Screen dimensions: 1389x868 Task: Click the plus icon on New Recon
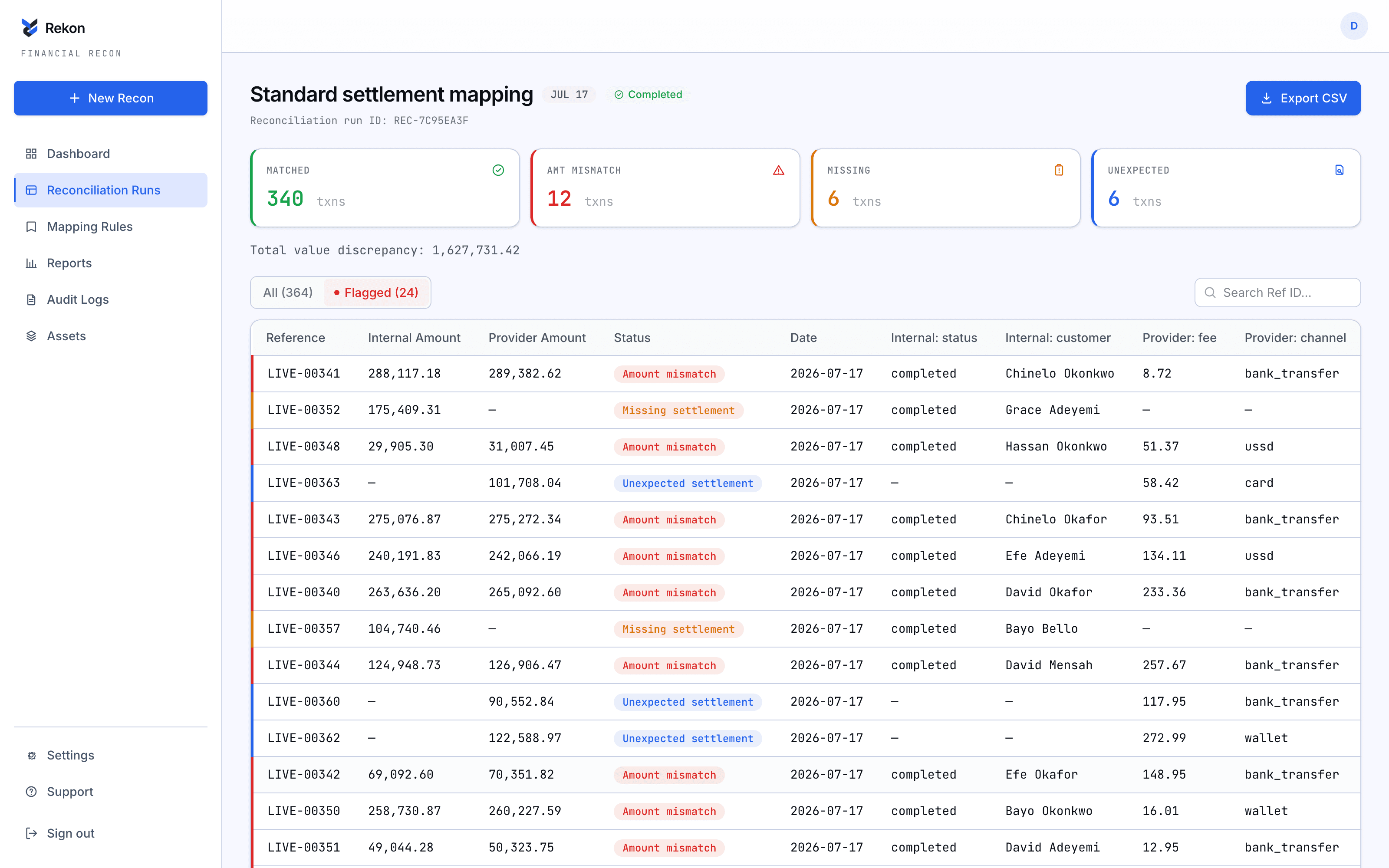[74, 98]
